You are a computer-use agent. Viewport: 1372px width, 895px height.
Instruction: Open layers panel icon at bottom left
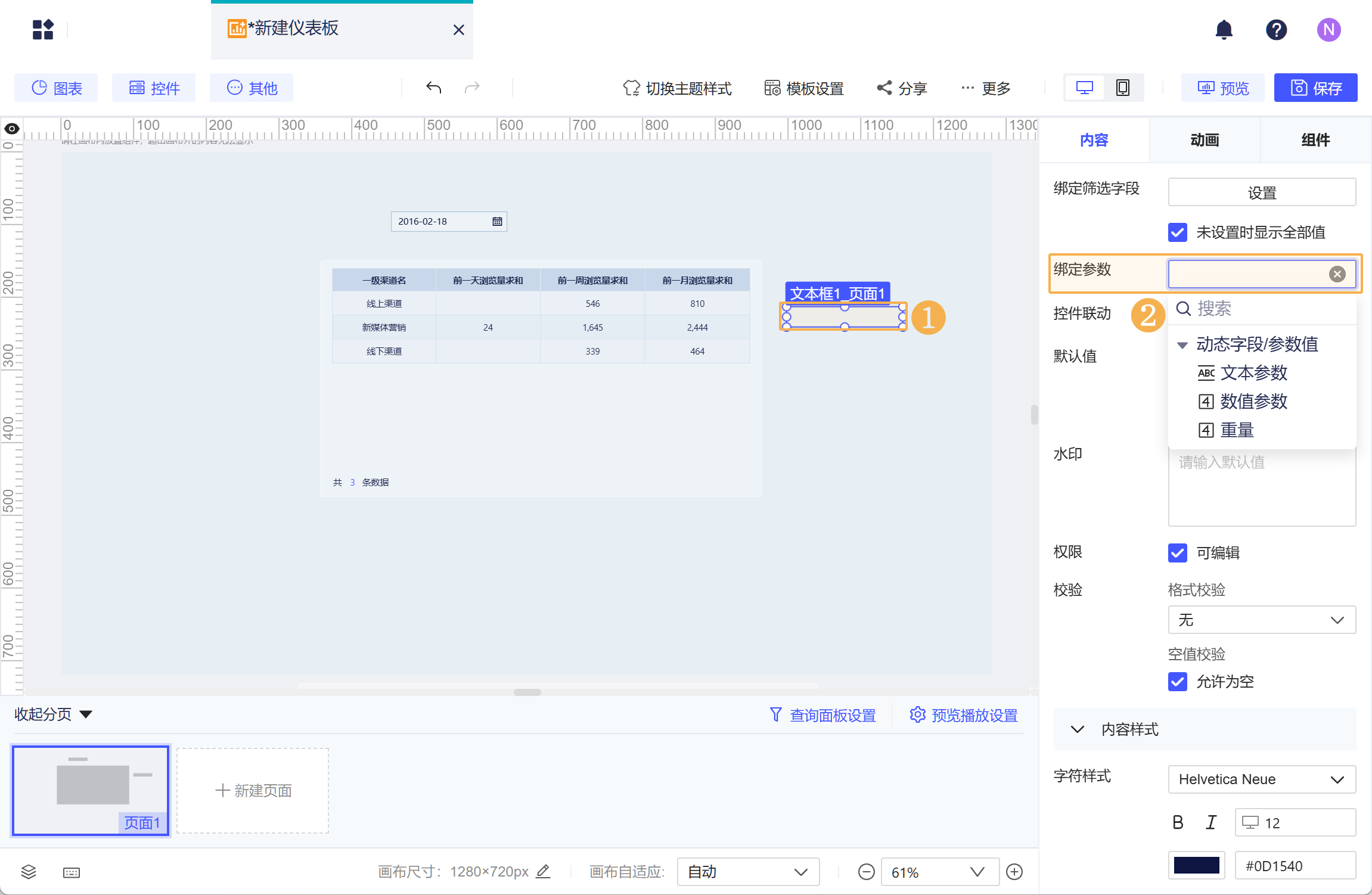29,872
